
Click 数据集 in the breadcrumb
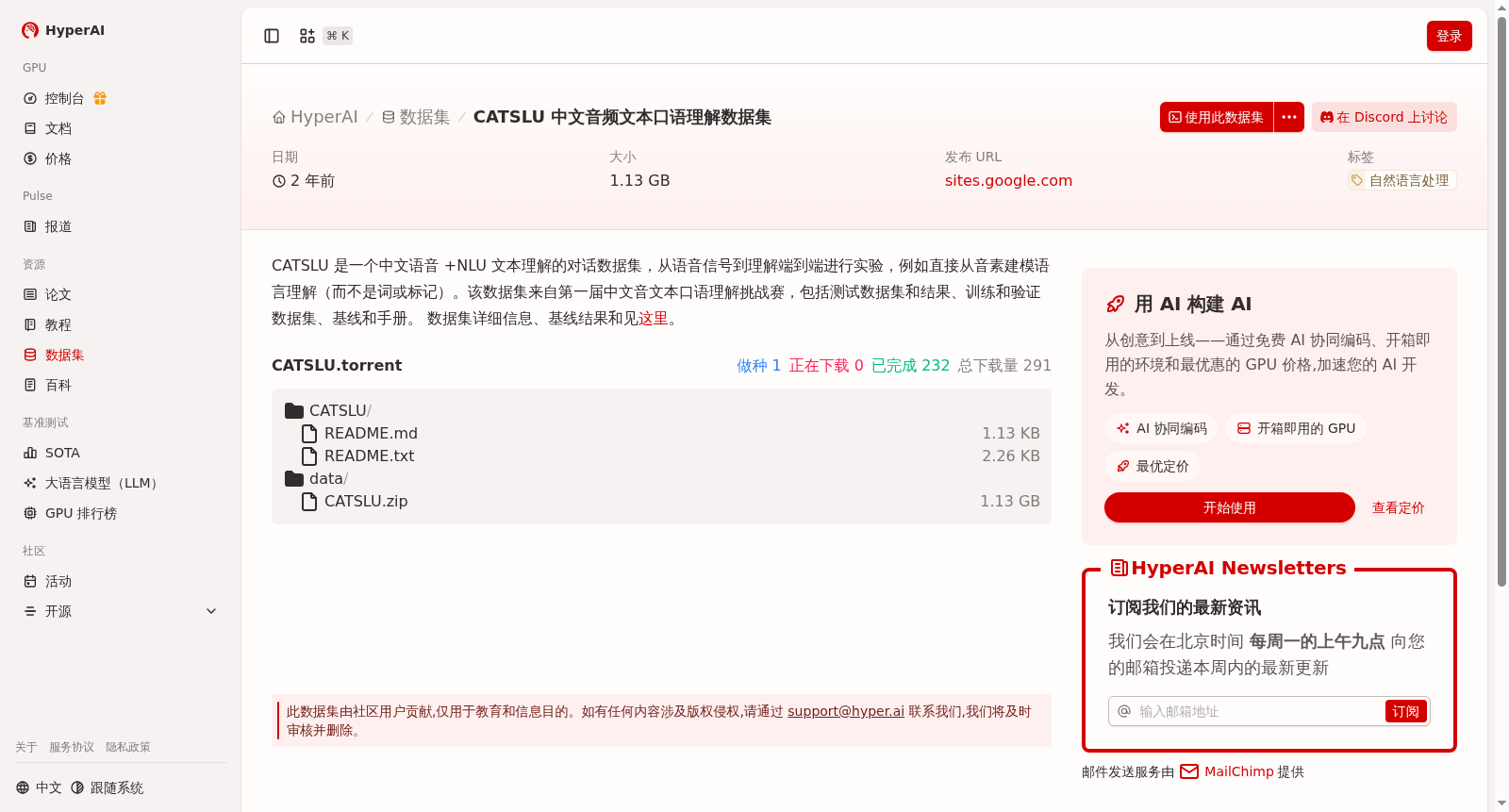[424, 117]
